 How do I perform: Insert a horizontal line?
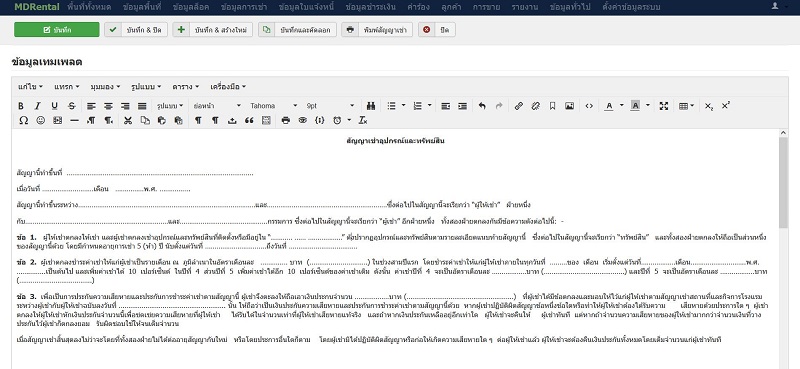coord(74,120)
